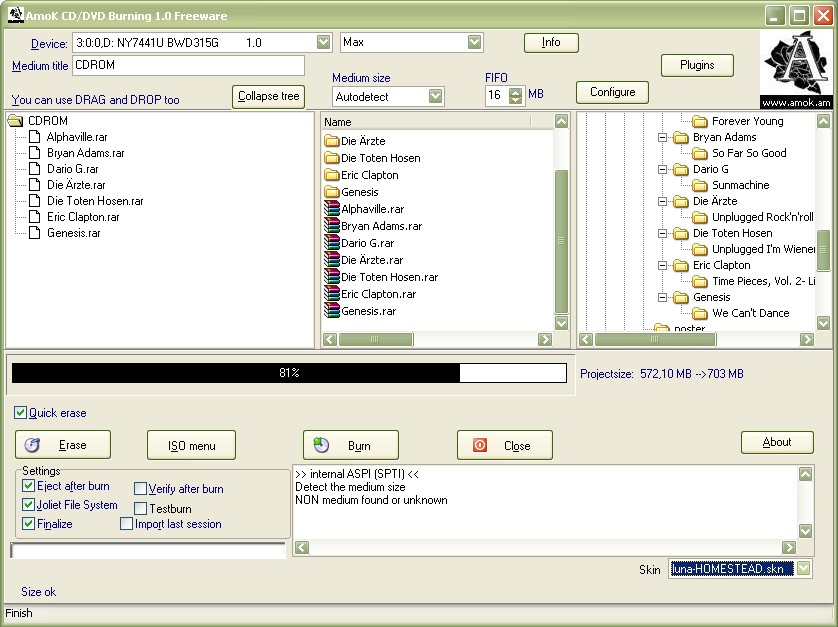Click the Bryan Adams.rar archive icon in file list
Viewport: 838px width, 627px height.
pyautogui.click(x=332, y=226)
